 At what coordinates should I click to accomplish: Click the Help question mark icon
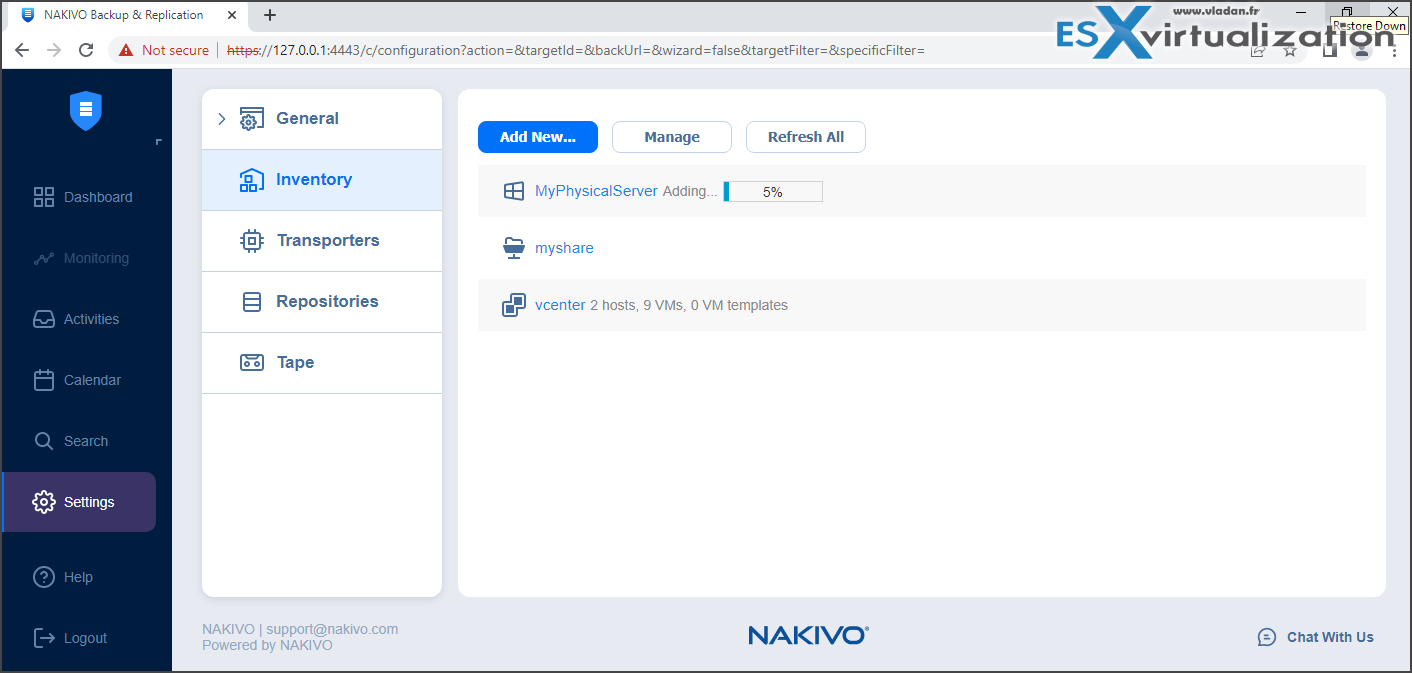[x=44, y=577]
